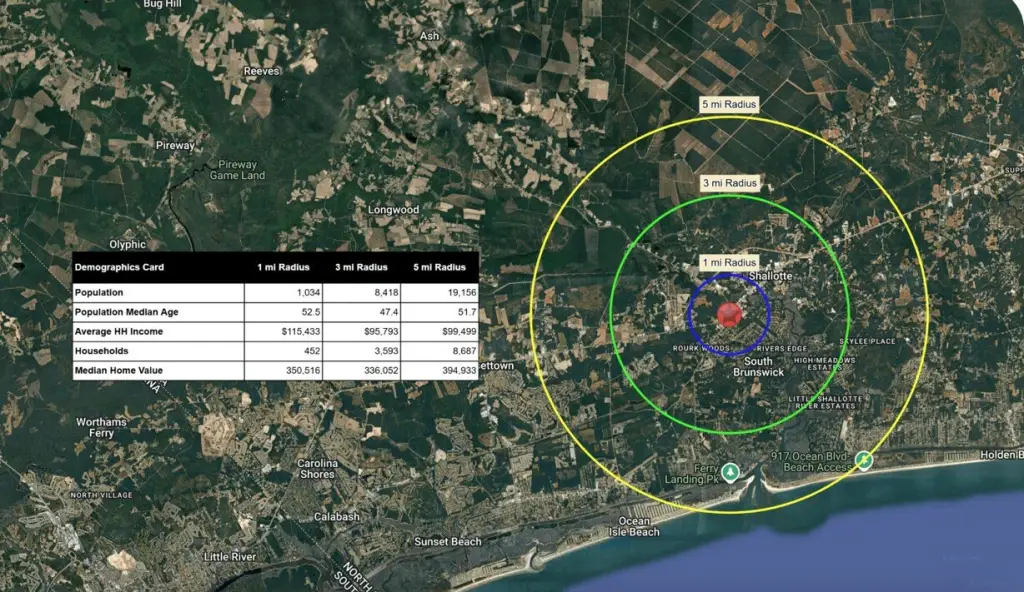Select the 'Olyphic' map label
Screen dimensions: 1024x592
pyautogui.click(x=127, y=244)
